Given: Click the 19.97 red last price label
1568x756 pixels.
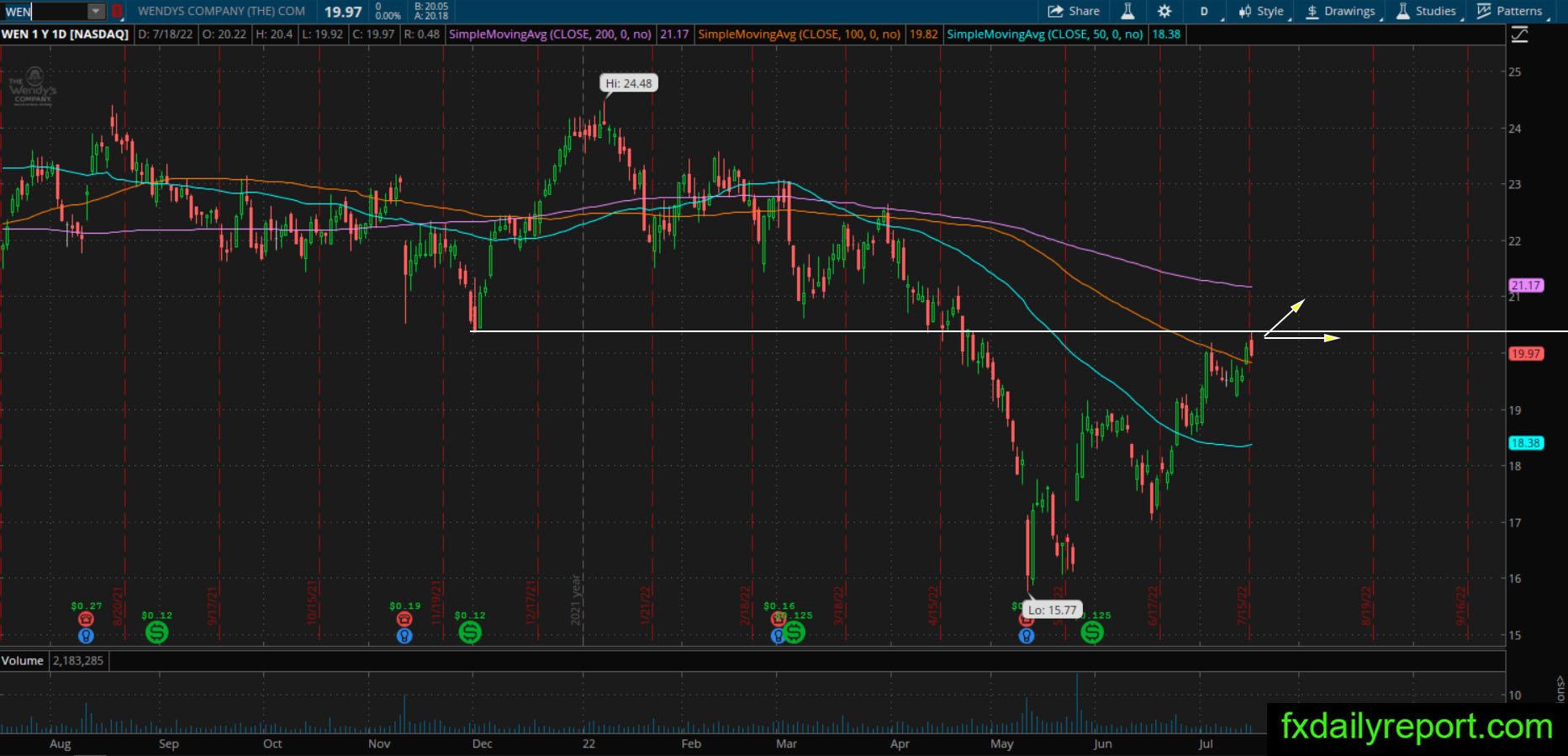Looking at the screenshot, I should pyautogui.click(x=1526, y=353).
